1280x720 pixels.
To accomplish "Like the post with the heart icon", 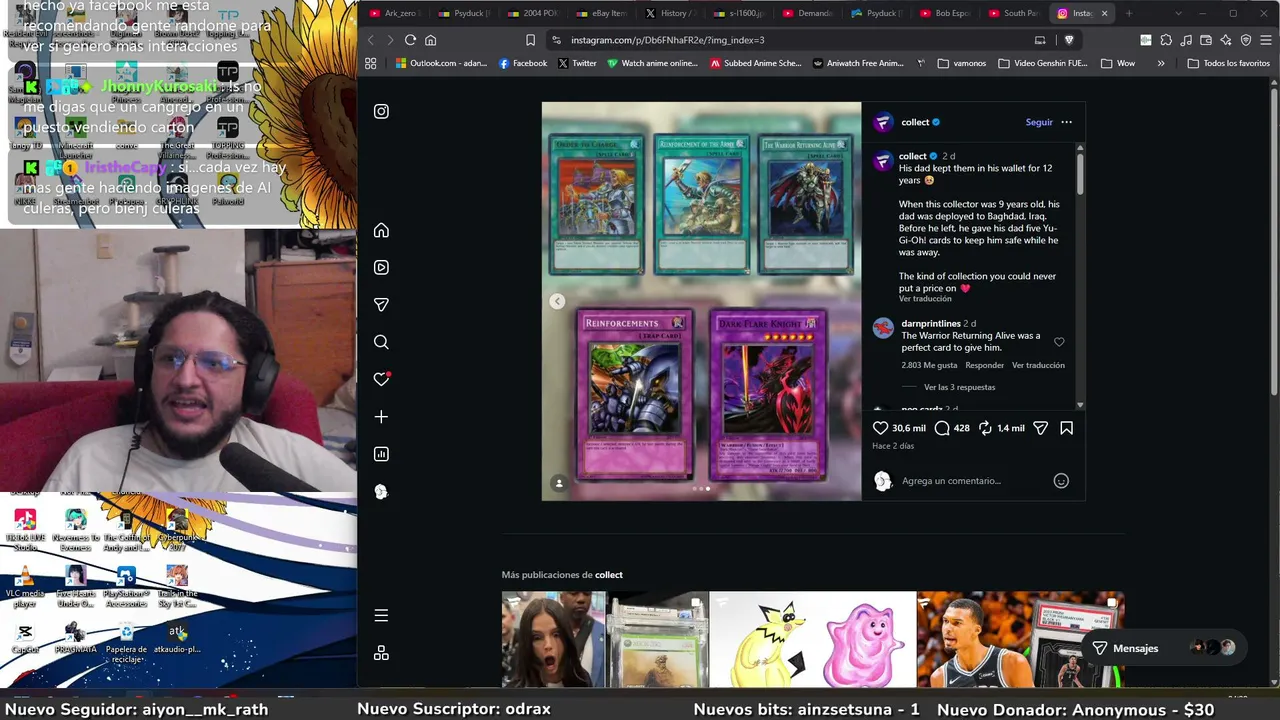I will [x=880, y=428].
